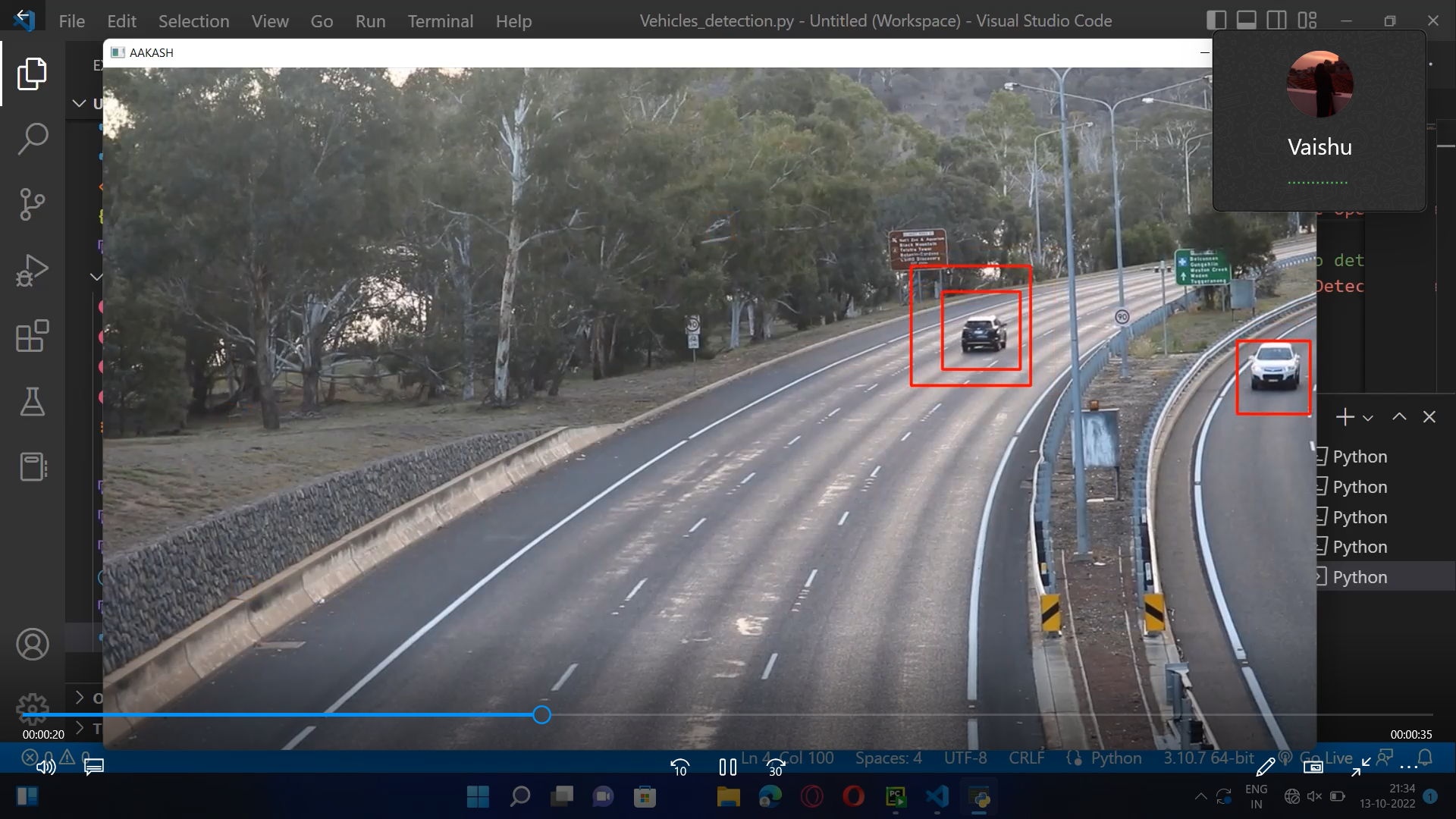
Task: Pause the video playback
Action: coord(727,767)
